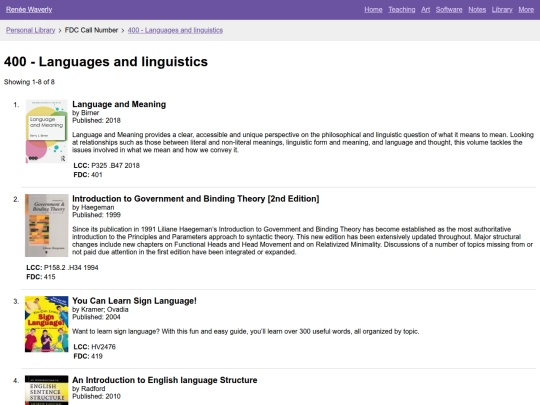Image resolution: width=540 pixels, height=405 pixels.
Task: Click the Showing 1-8 of 8 count
Action: tap(29, 82)
